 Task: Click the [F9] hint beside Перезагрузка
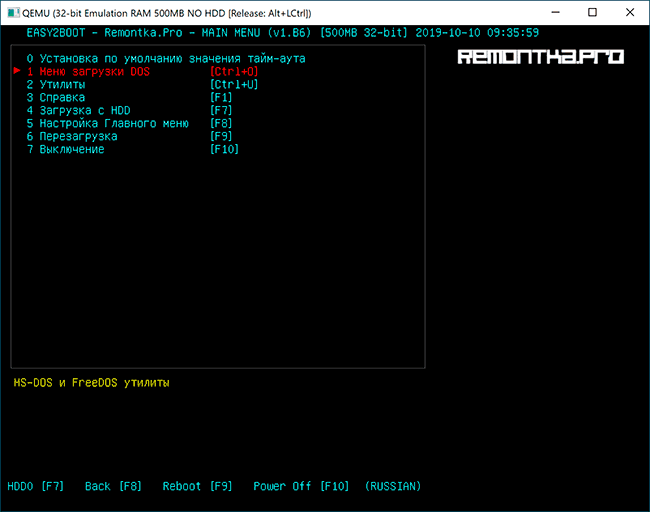[x=221, y=136]
